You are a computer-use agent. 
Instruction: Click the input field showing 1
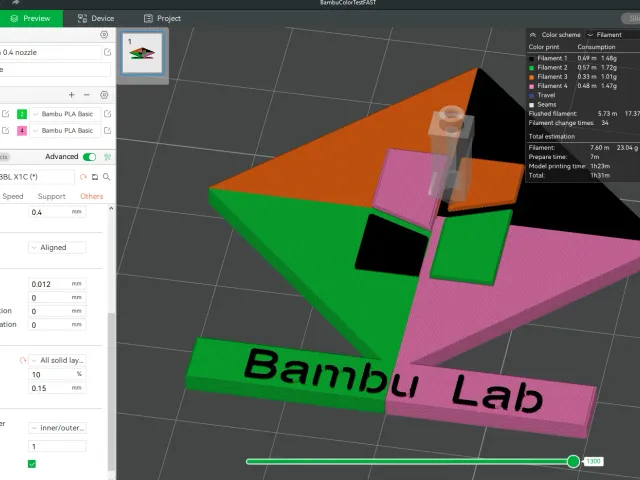pos(57,447)
